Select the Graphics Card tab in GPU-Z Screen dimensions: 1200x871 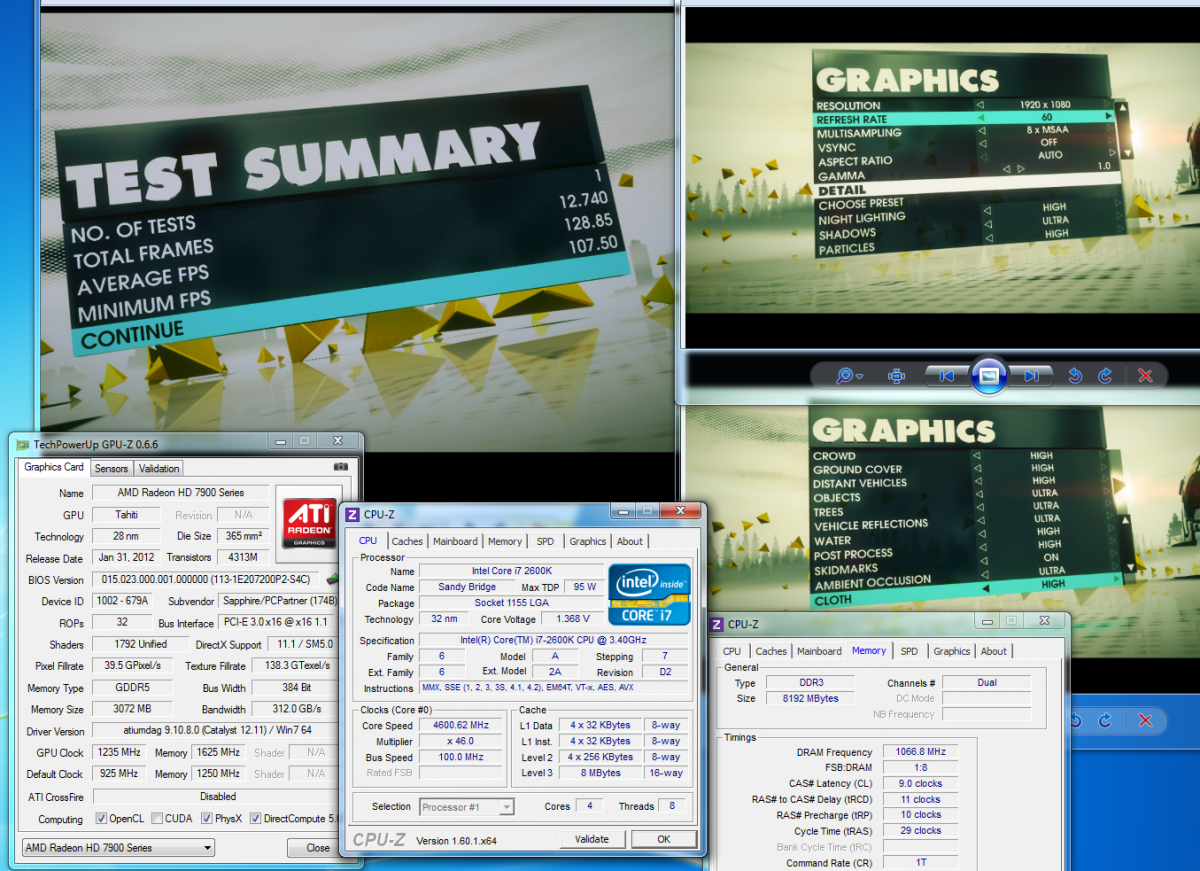click(54, 467)
